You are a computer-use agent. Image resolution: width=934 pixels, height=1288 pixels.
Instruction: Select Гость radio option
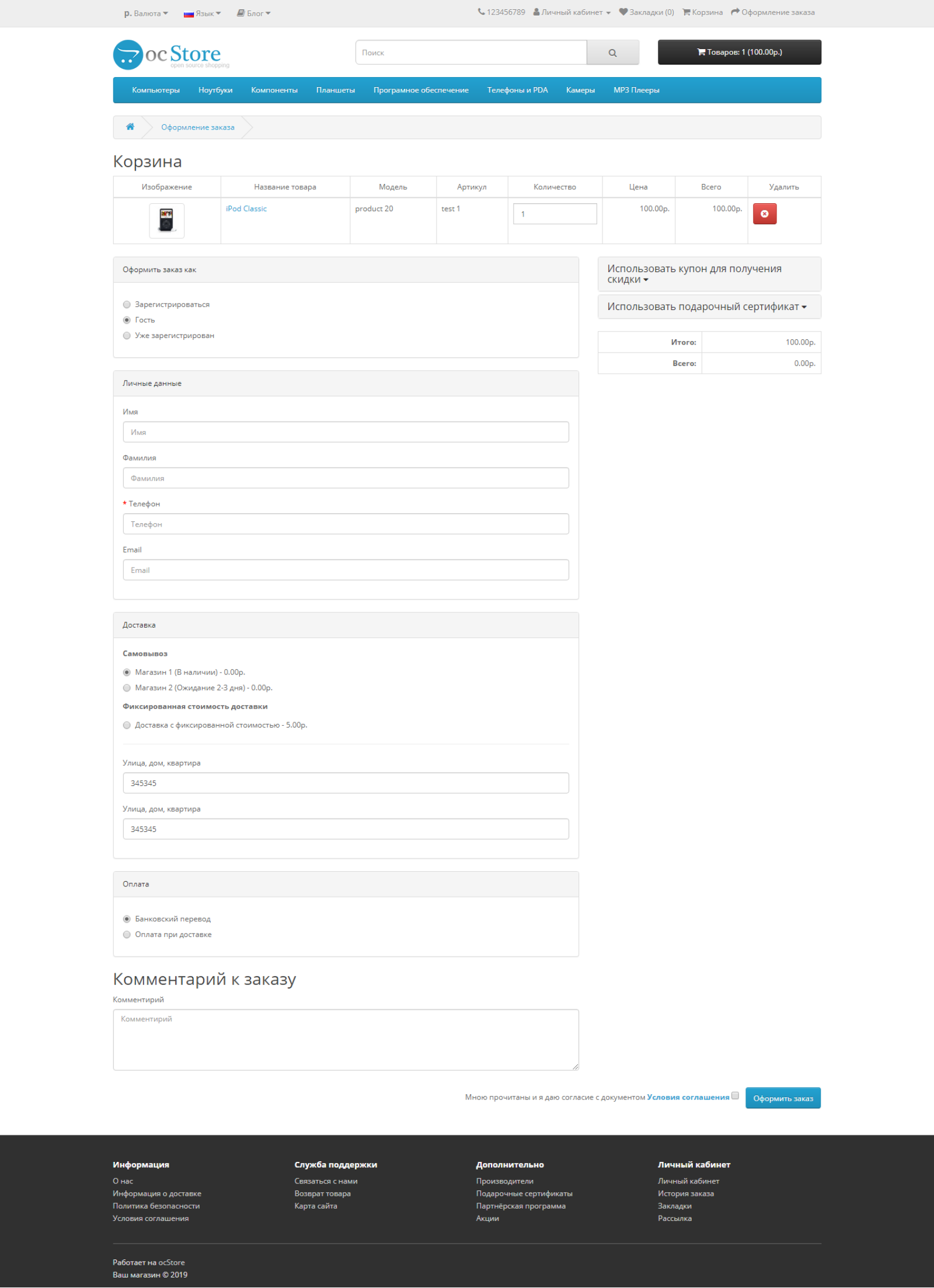tap(127, 320)
